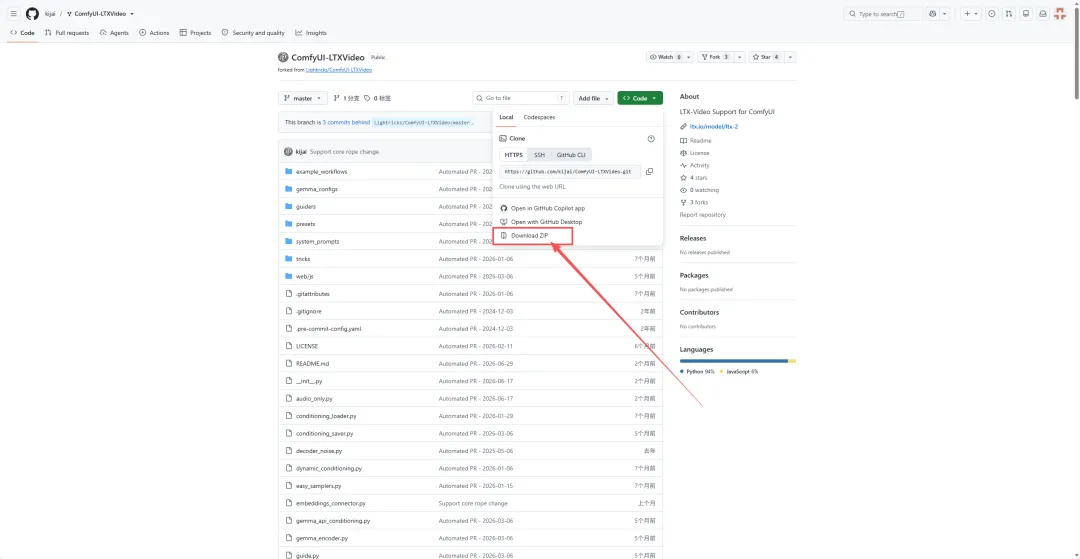Open the gemma_configs folder
1080x559 pixels.
click(316, 189)
